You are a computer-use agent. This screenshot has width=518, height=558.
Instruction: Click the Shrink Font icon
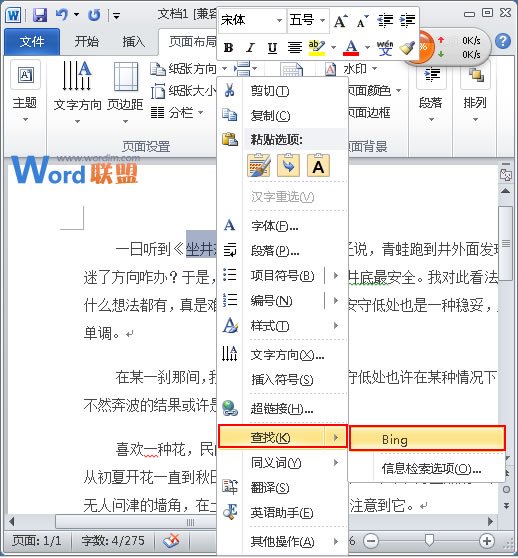[x=363, y=21]
